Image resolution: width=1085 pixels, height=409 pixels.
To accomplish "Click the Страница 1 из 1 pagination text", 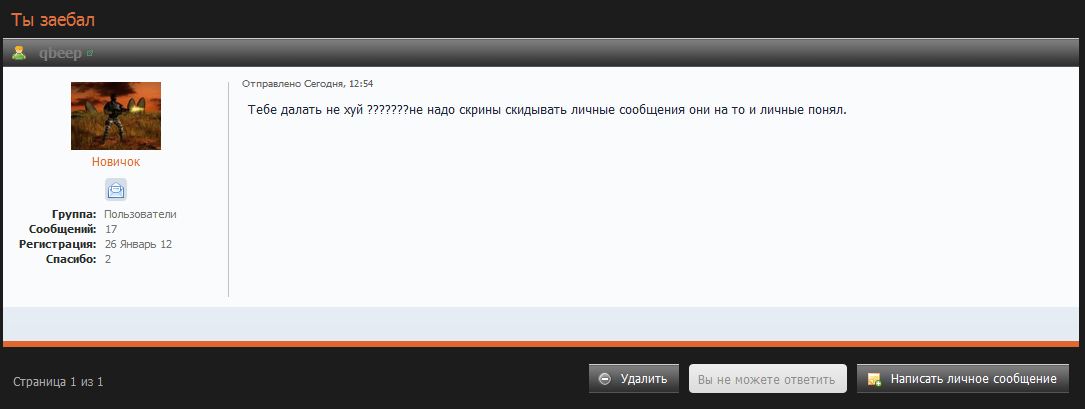I will click(x=58, y=381).
